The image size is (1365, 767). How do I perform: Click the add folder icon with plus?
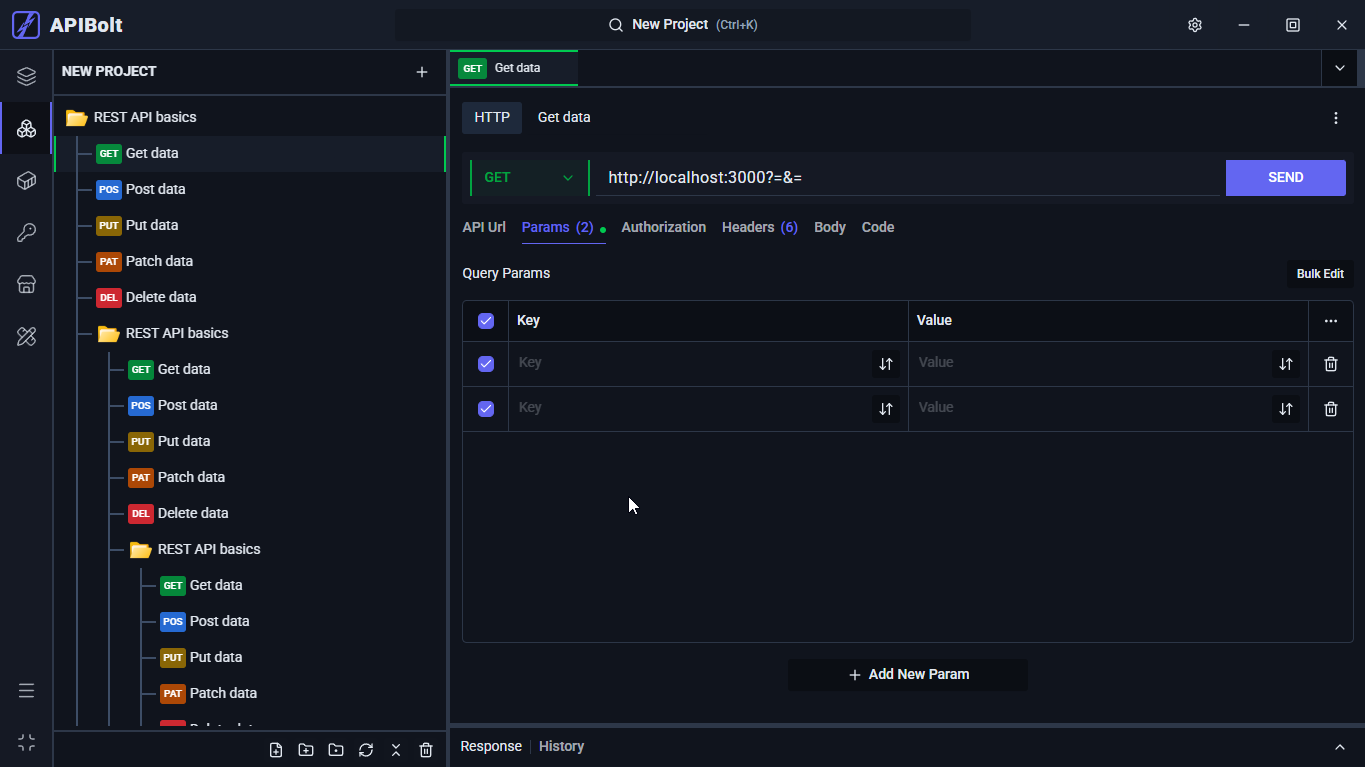pos(306,750)
